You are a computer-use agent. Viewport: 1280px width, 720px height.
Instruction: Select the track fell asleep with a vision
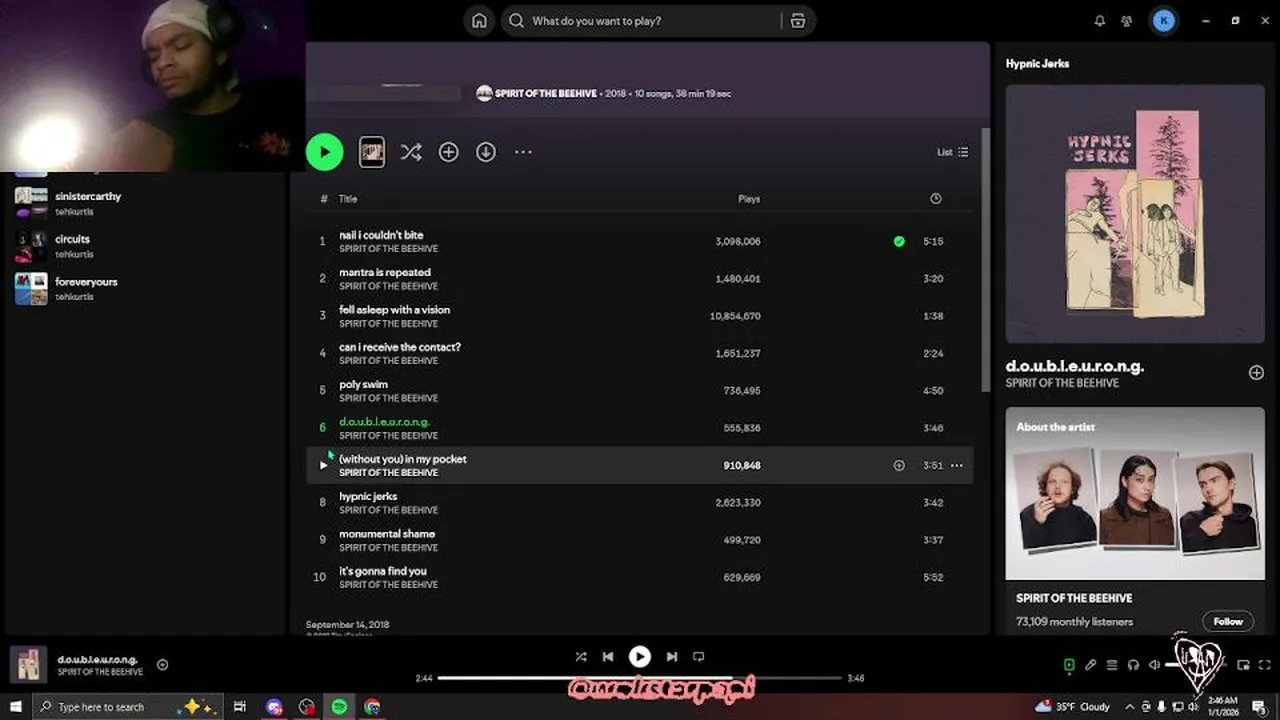395,310
